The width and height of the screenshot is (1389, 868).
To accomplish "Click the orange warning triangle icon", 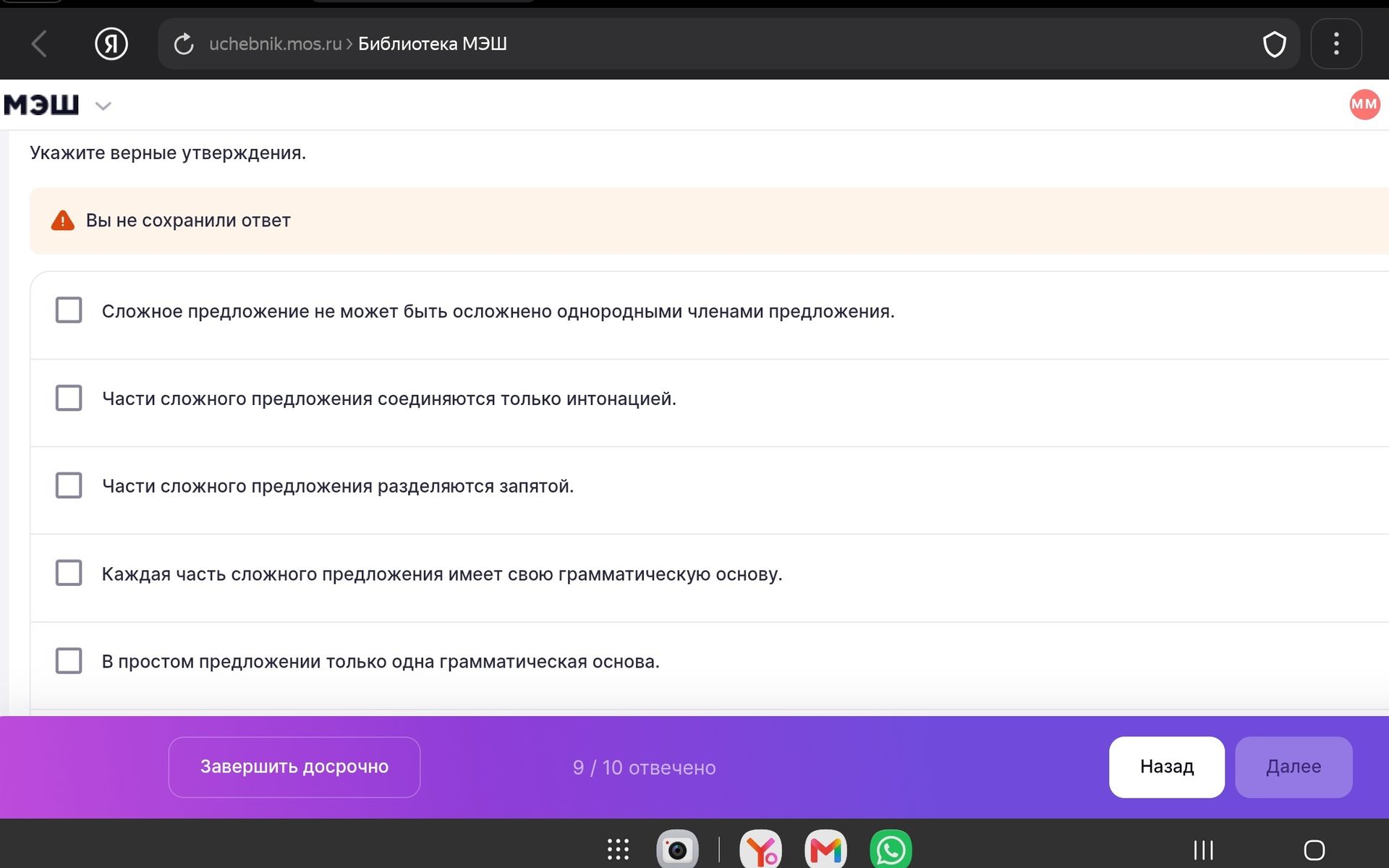I will click(x=63, y=221).
